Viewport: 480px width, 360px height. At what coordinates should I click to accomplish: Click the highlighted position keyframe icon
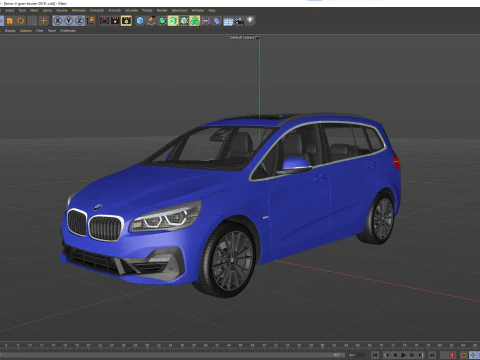point(473,355)
